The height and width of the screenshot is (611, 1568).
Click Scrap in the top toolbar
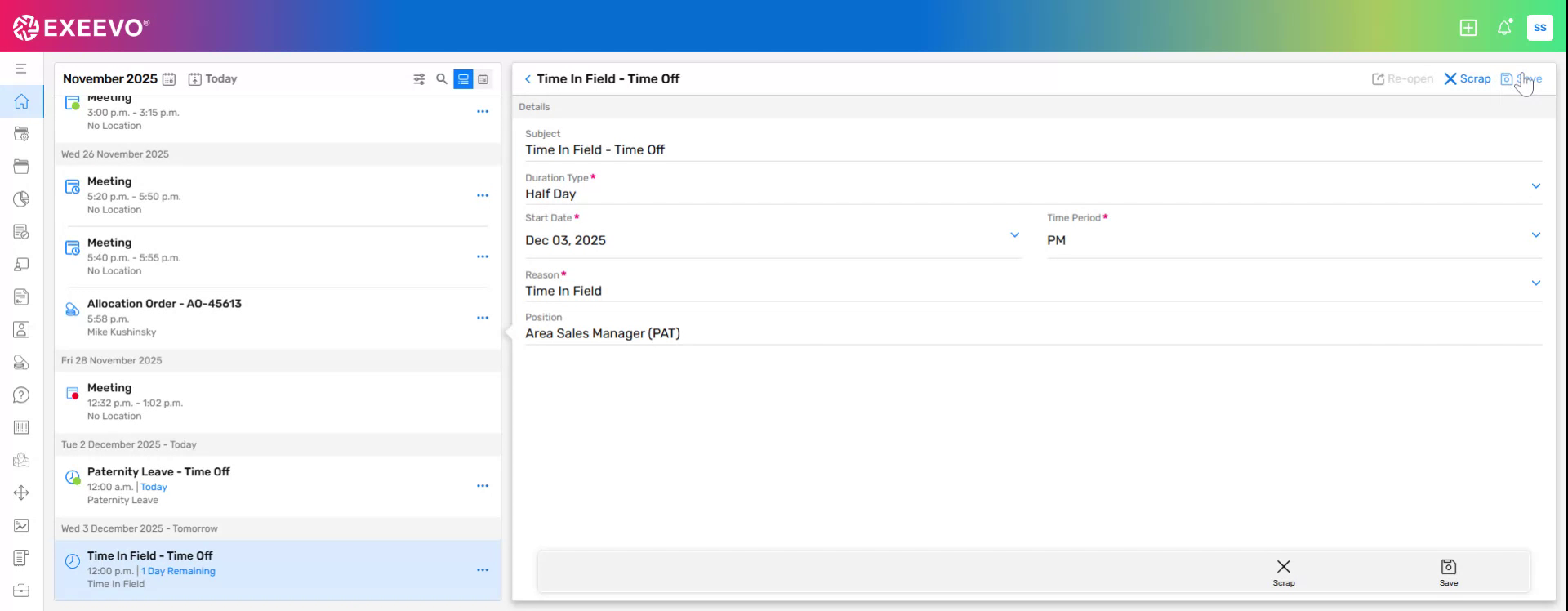(1468, 79)
